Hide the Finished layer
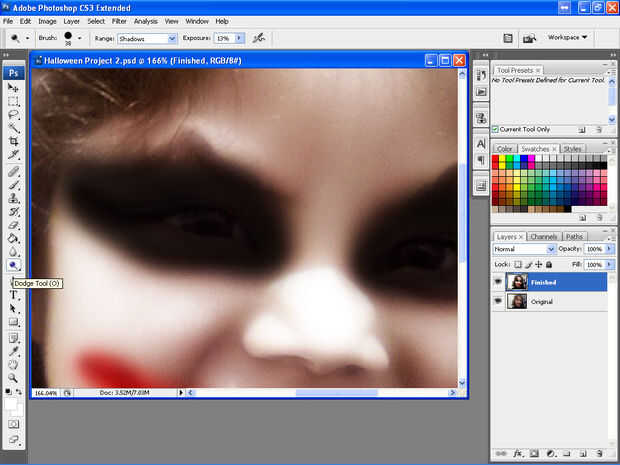The width and height of the screenshot is (620, 465). (498, 282)
